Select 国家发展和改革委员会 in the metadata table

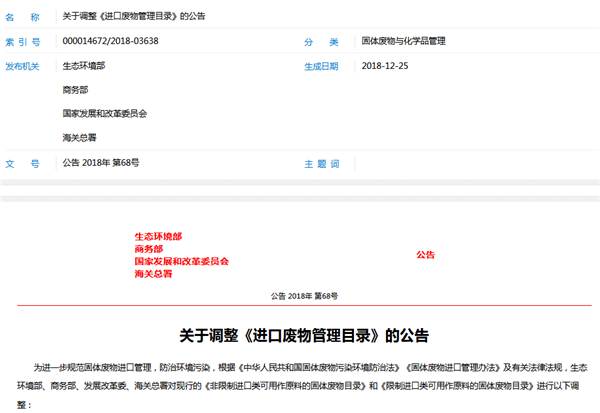104,114
